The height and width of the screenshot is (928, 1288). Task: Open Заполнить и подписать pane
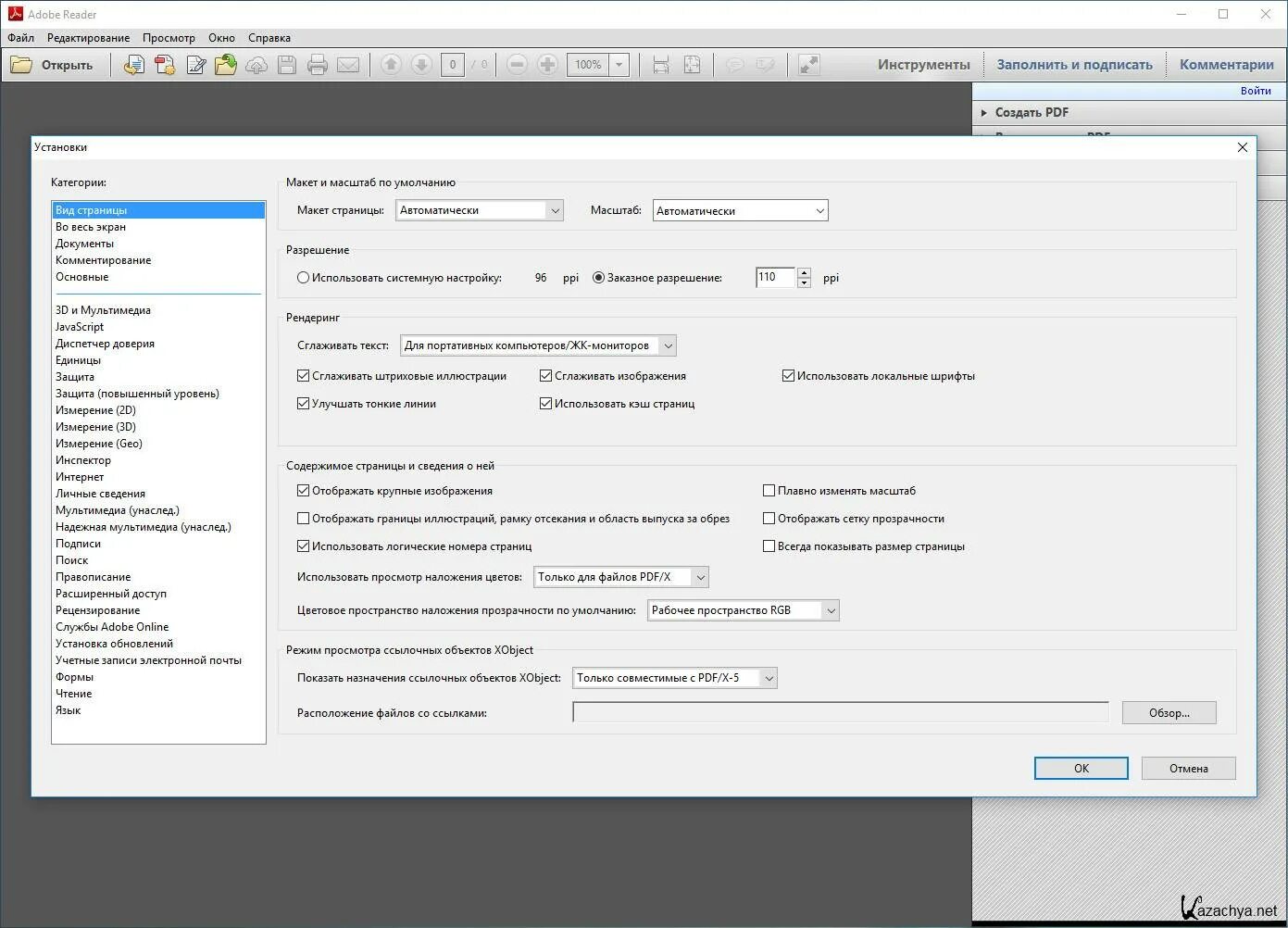[1074, 65]
